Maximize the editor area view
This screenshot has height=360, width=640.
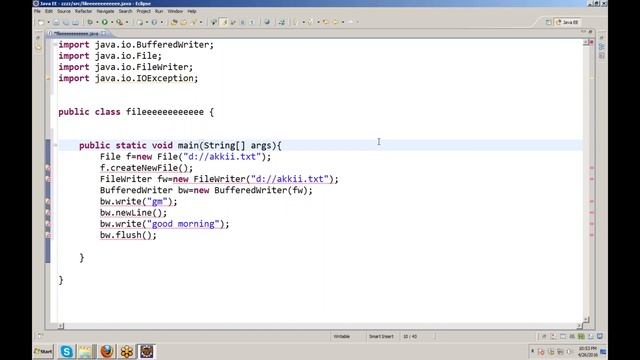point(590,32)
